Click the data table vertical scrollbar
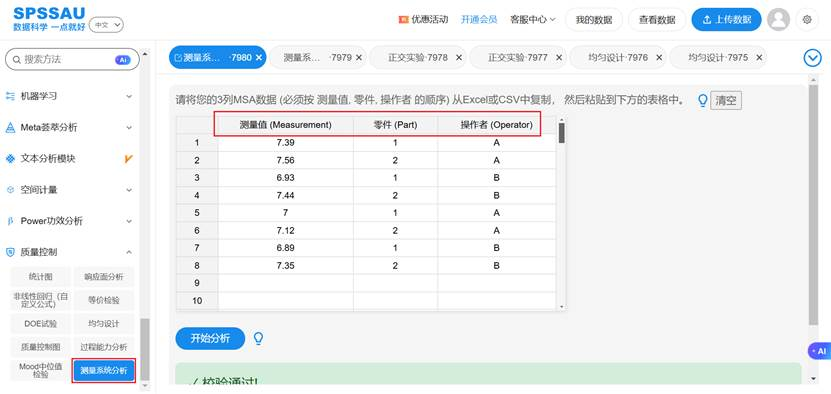 [562, 214]
